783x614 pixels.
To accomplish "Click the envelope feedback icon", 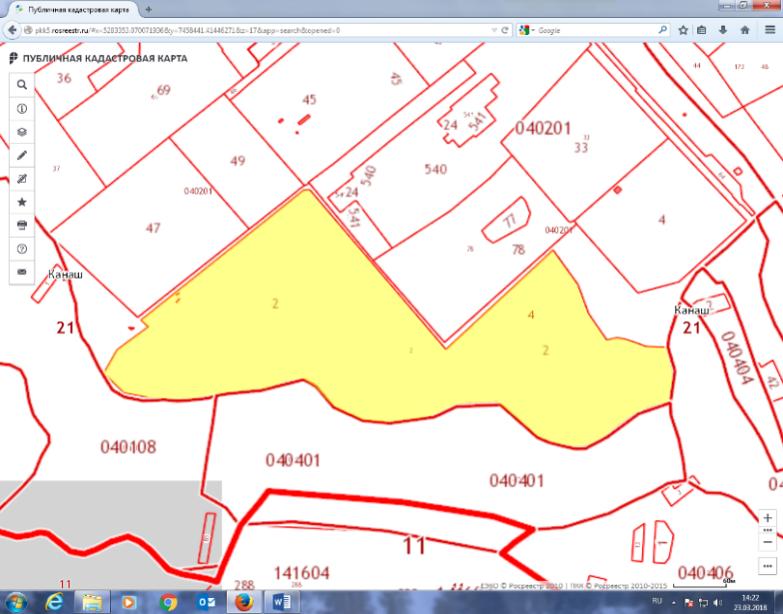I will (22, 271).
